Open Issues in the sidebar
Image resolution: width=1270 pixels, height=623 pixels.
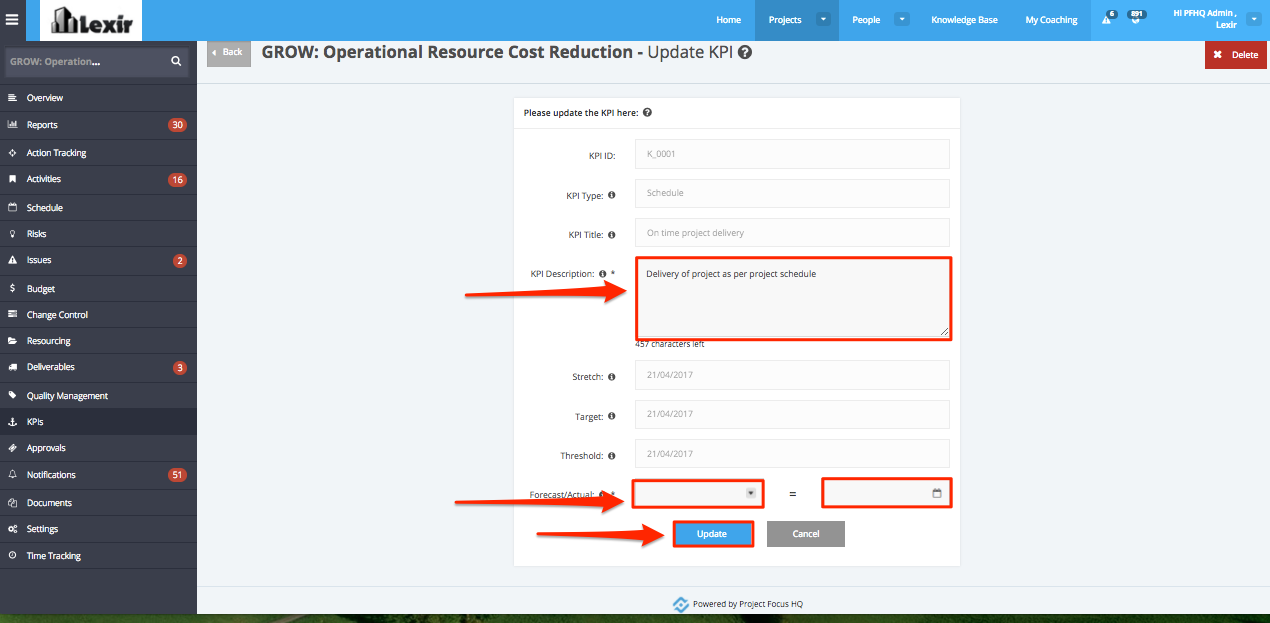click(98, 260)
